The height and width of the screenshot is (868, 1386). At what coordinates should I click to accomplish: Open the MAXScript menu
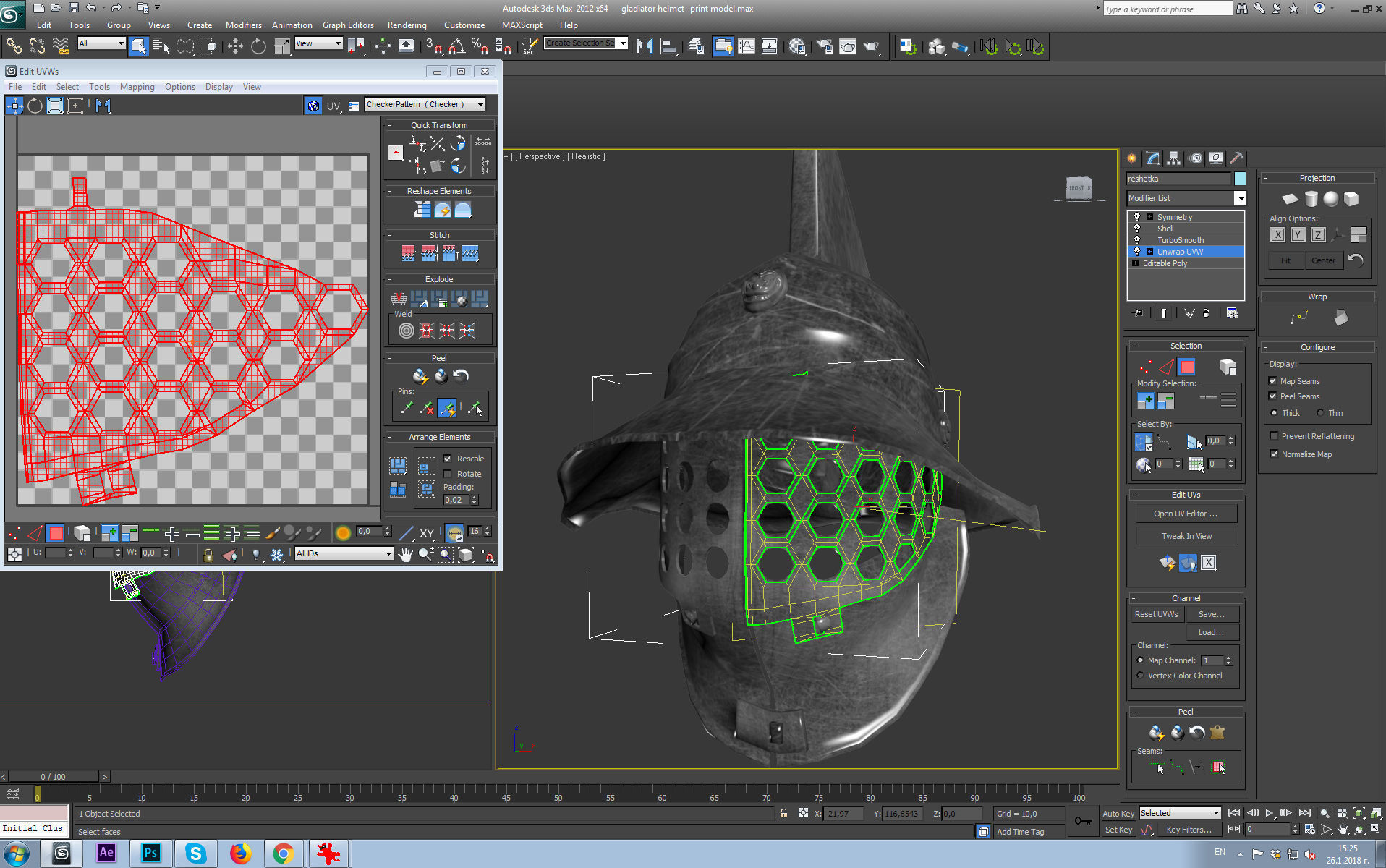pyautogui.click(x=522, y=25)
